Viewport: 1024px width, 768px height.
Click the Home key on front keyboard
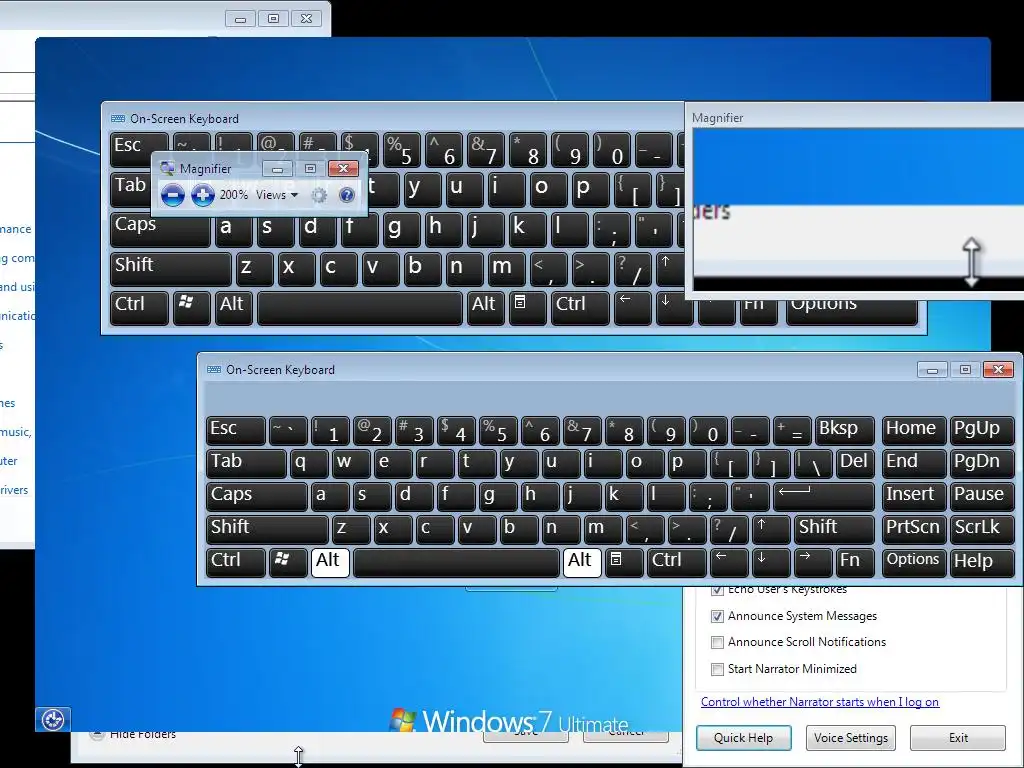coord(913,430)
